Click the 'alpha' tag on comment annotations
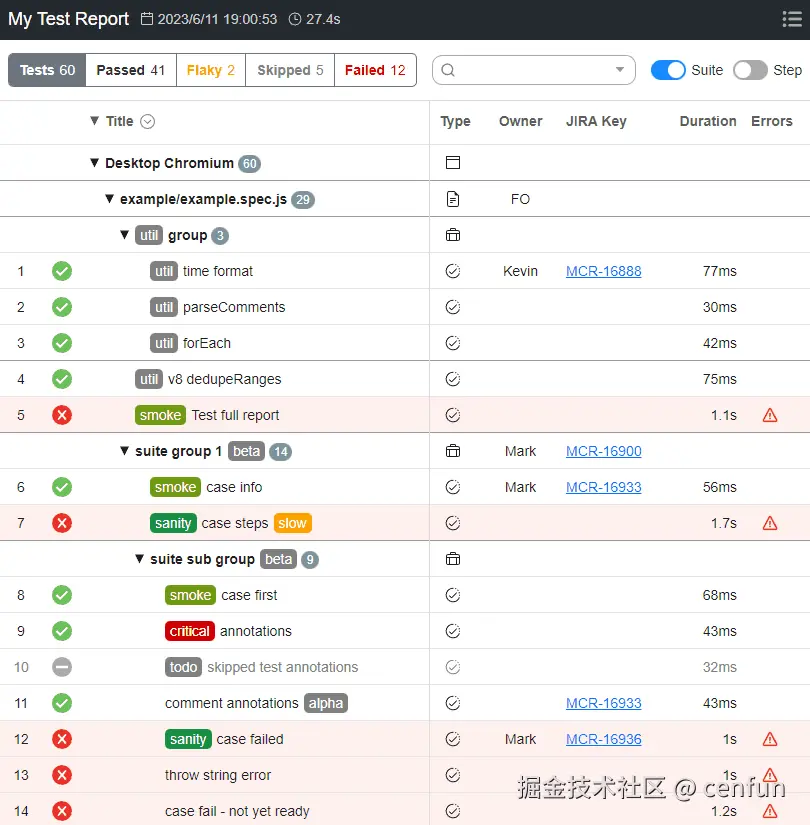The height and width of the screenshot is (825, 810). point(326,703)
